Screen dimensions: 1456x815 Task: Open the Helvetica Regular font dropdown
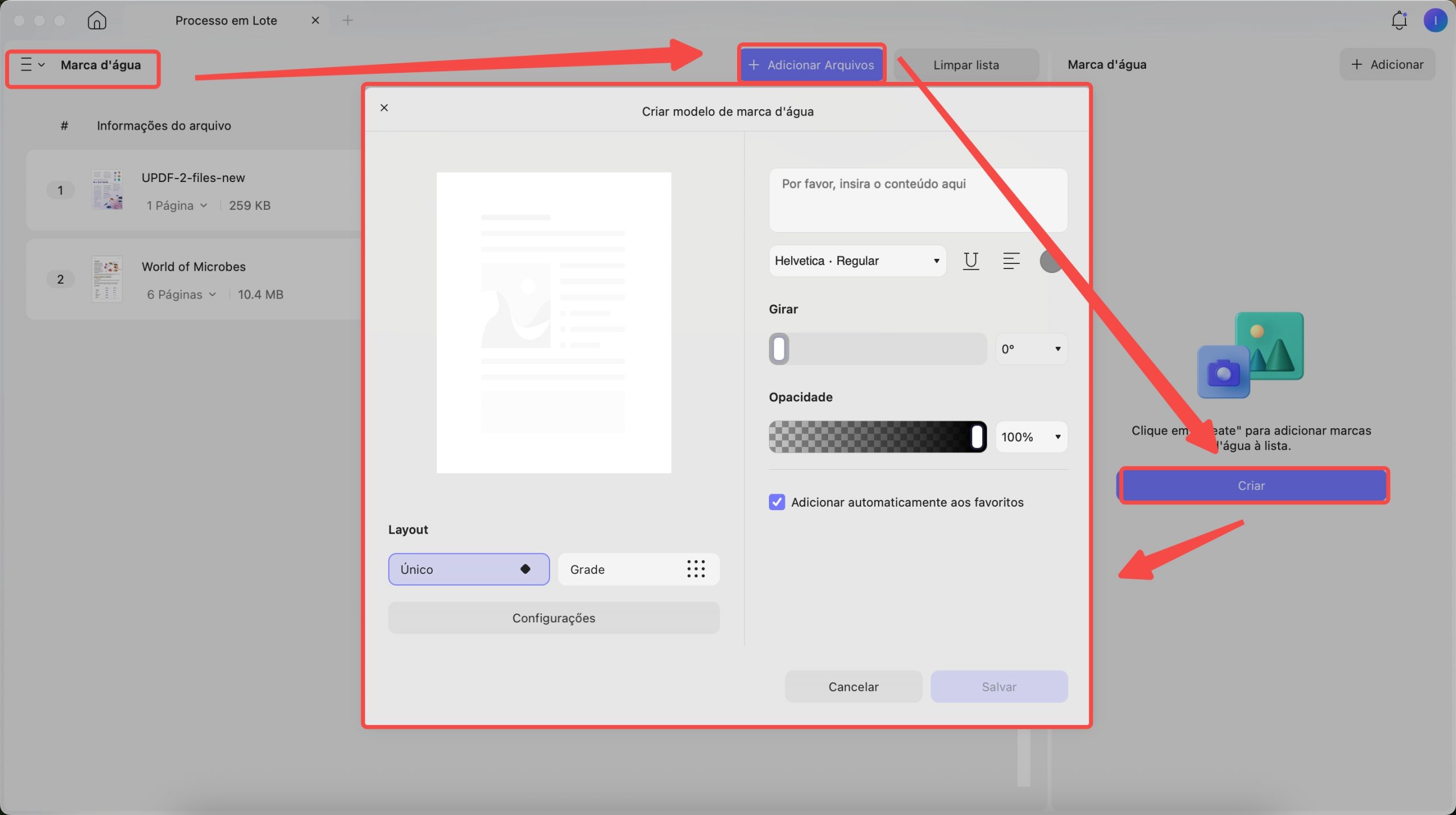click(x=857, y=260)
